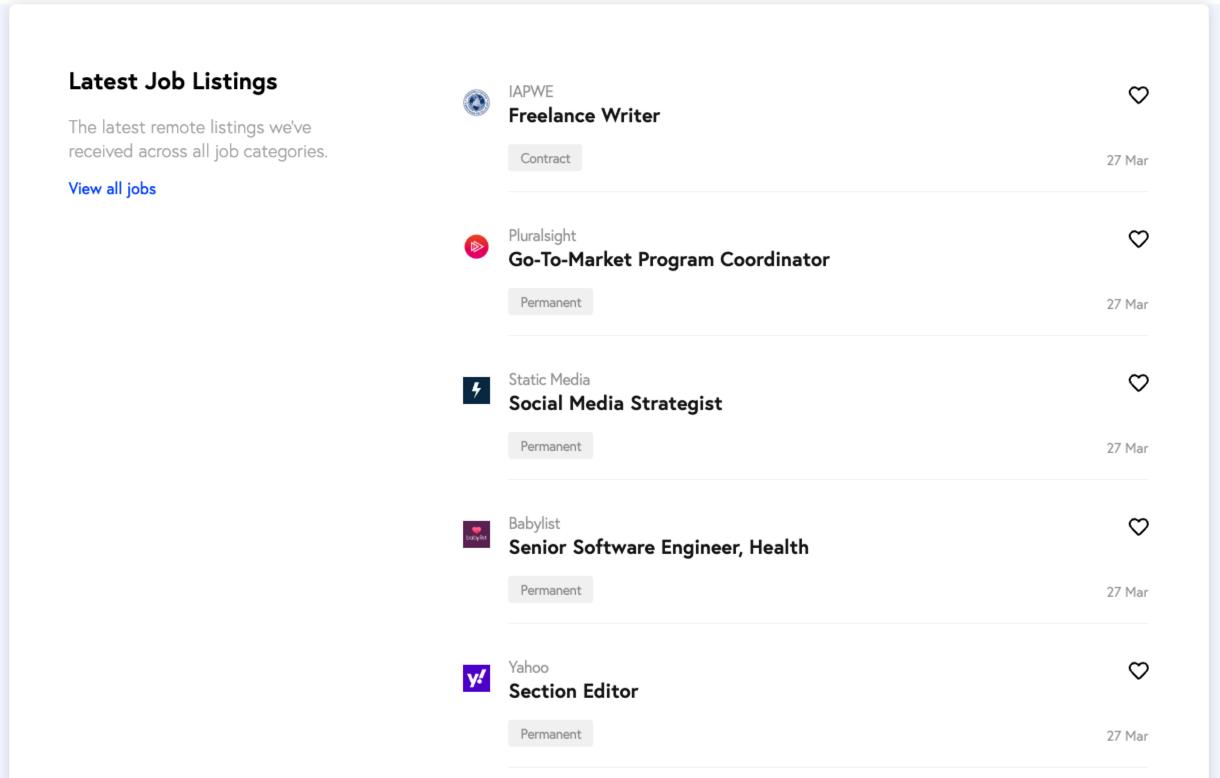
Task: Favorite the Go-To-Market Program Coordinator job
Action: pos(1138,239)
